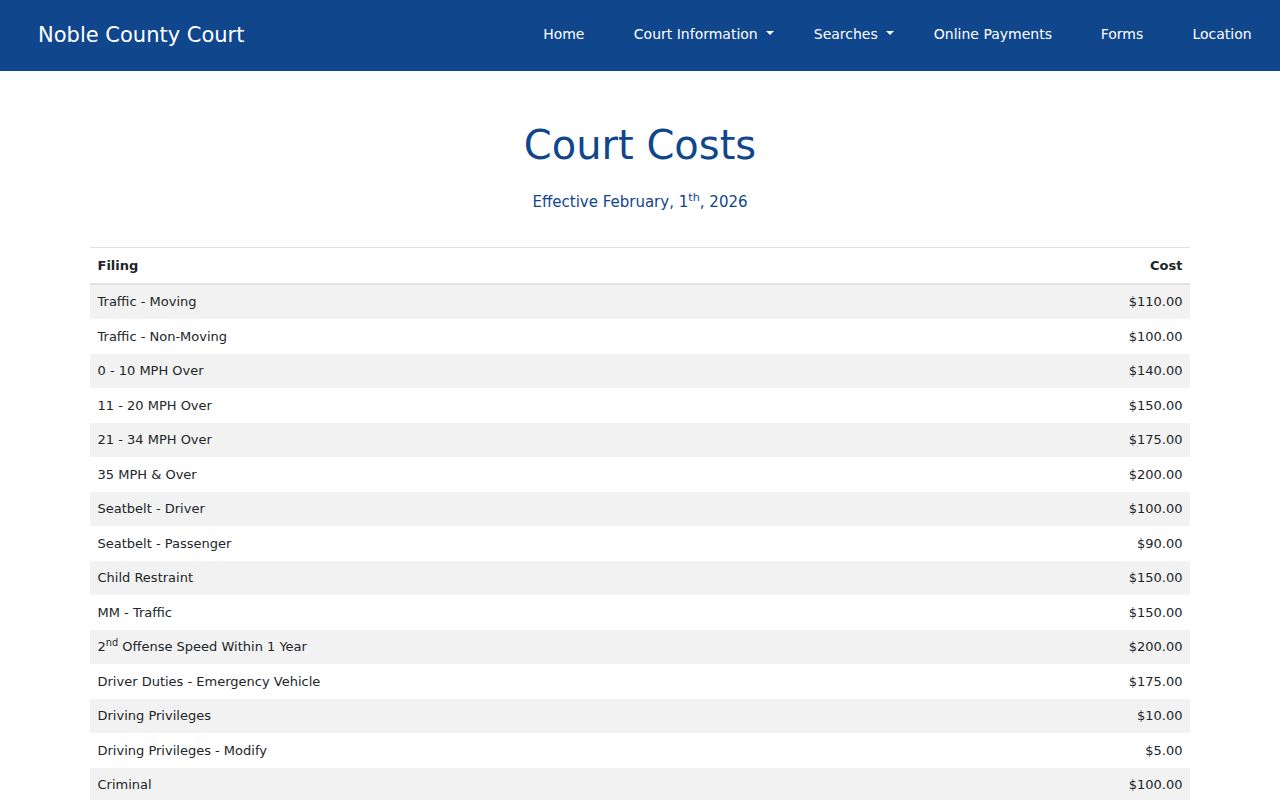Open the Noble County Court homepage logo link
The width and height of the screenshot is (1280, 800).
[x=141, y=35]
